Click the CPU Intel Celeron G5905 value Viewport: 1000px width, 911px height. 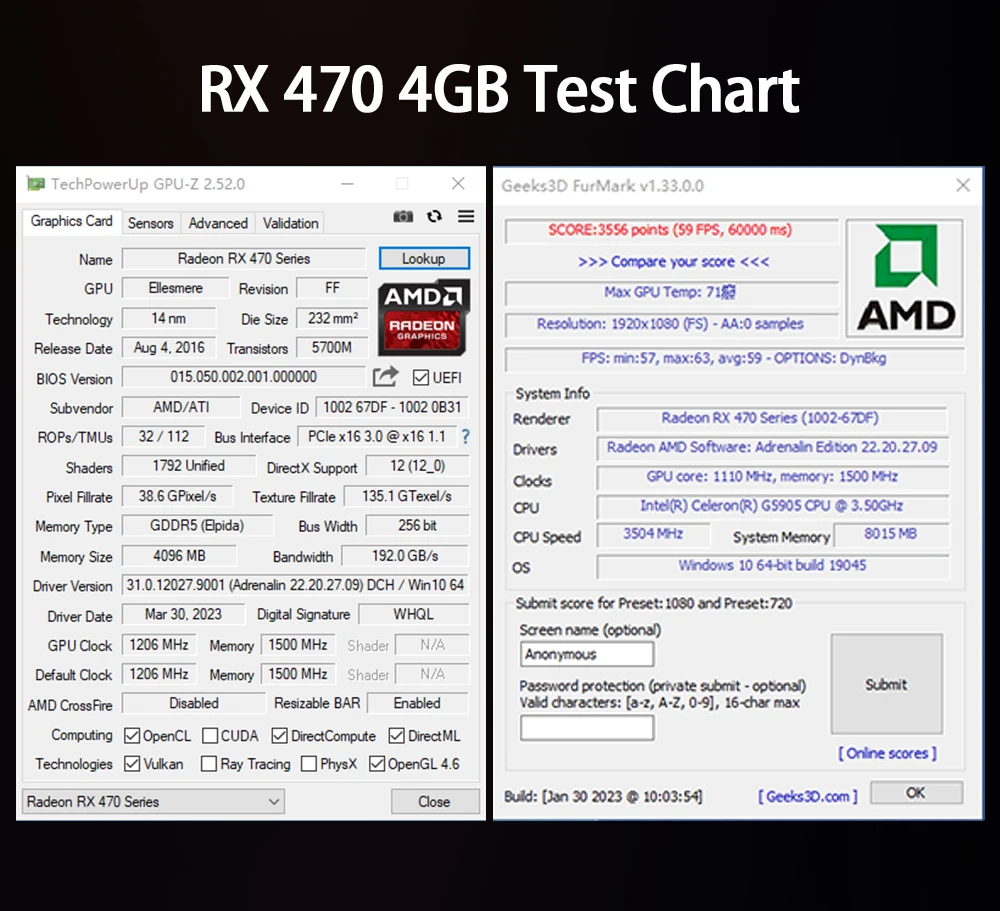(771, 507)
